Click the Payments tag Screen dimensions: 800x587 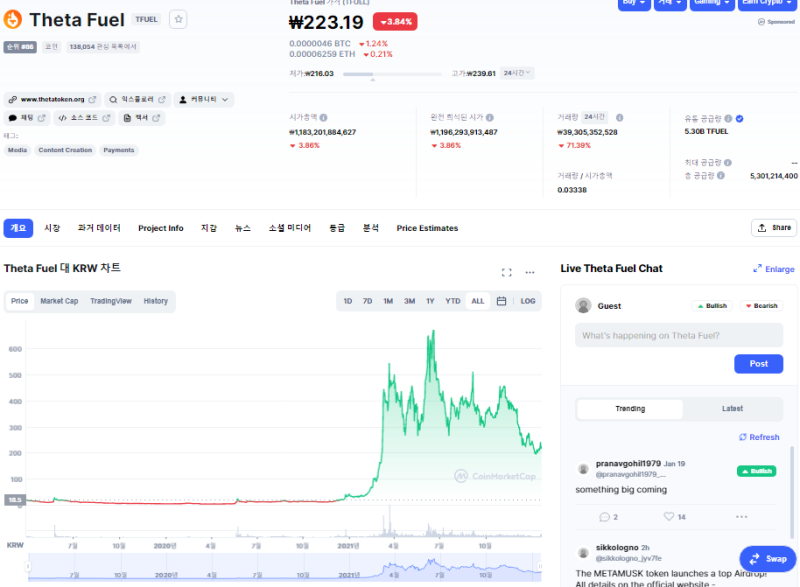click(118, 150)
